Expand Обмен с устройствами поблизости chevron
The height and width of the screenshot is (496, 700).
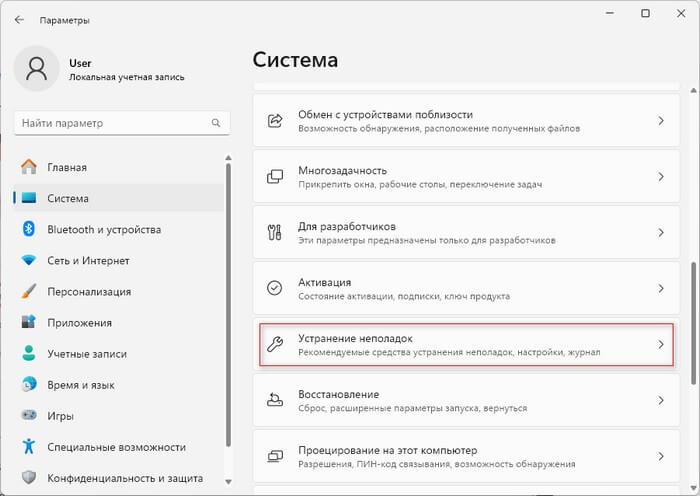pos(660,120)
